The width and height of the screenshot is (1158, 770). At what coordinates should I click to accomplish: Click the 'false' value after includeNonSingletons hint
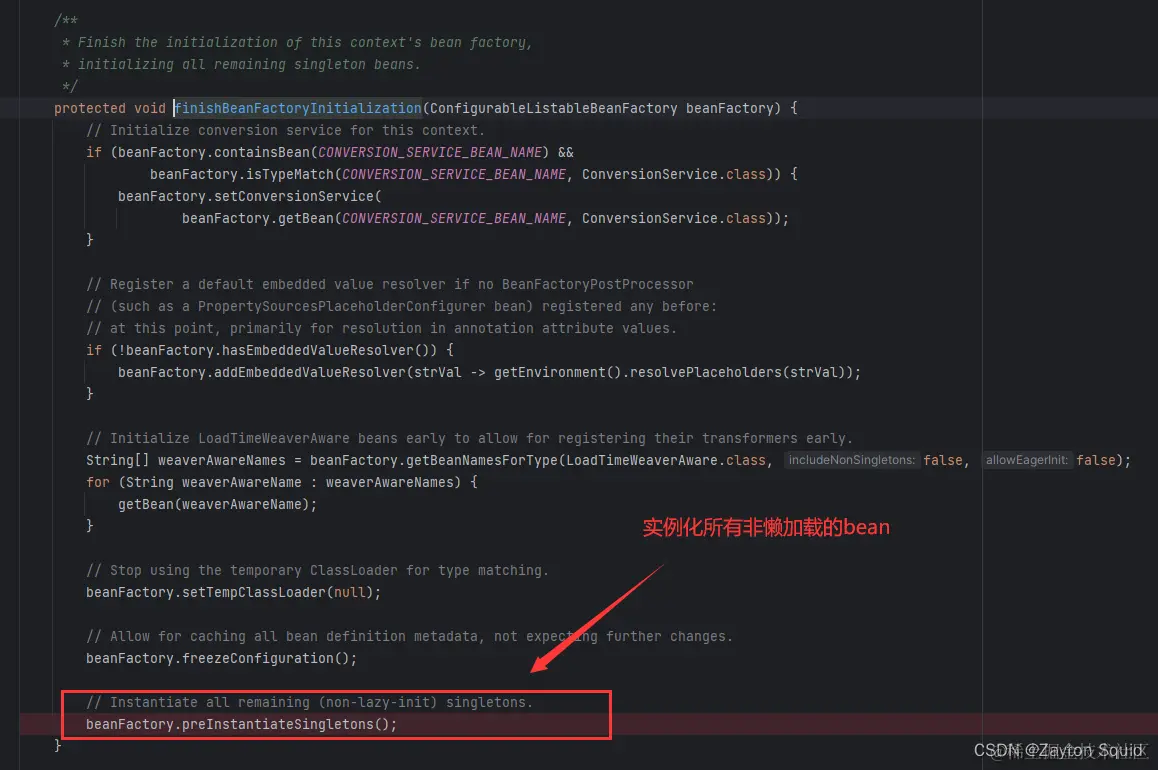pos(943,461)
